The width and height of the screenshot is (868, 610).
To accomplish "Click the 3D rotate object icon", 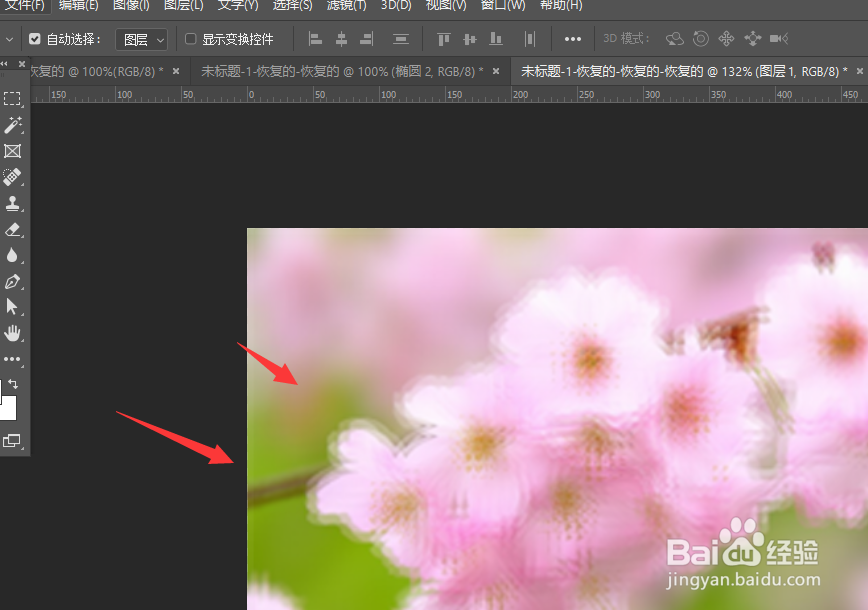I will pyautogui.click(x=675, y=39).
